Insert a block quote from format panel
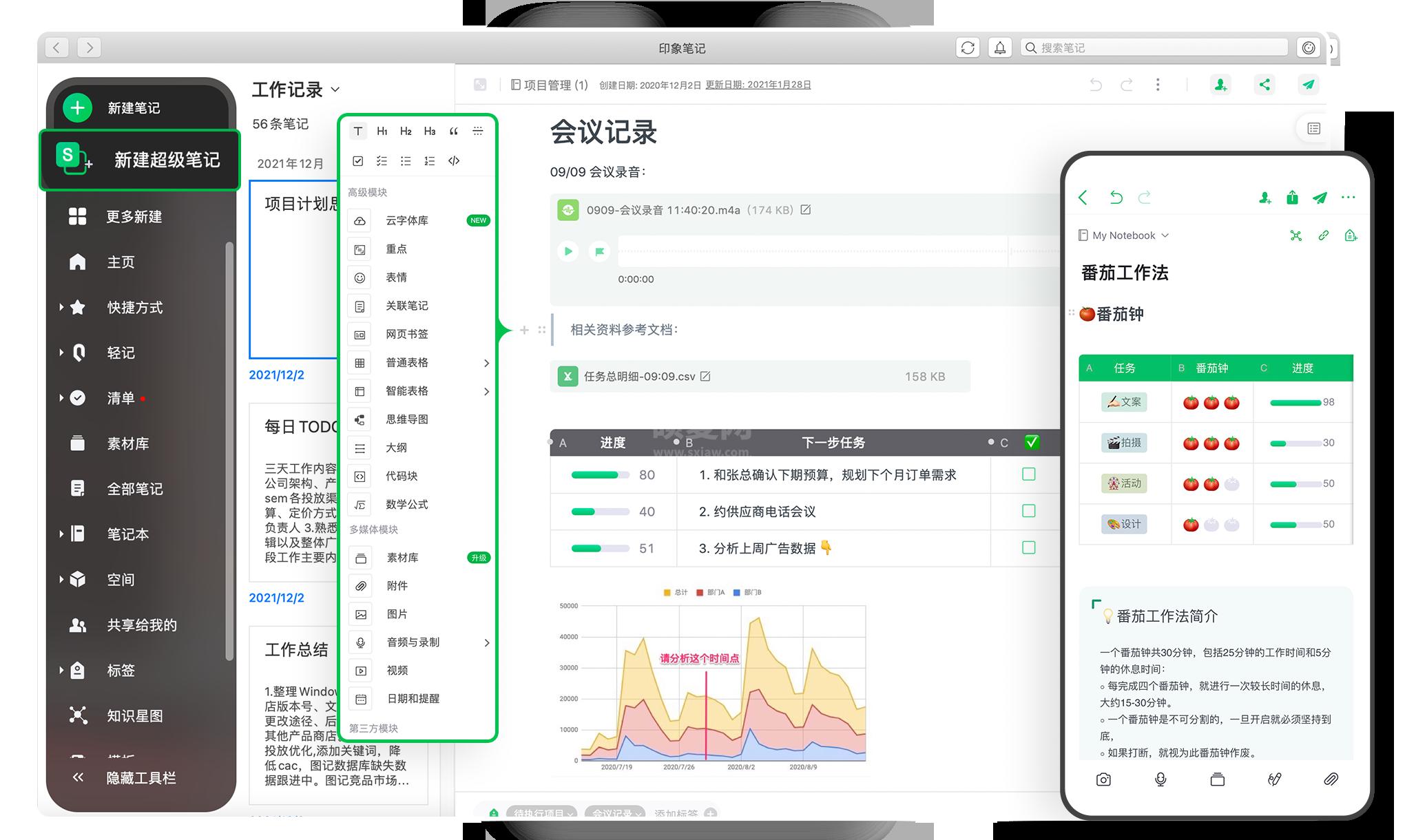1405x840 pixels. point(454,131)
